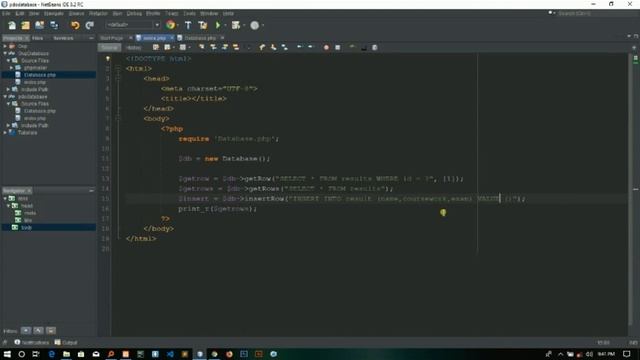Click the first editor toolbar icon after History

click(156, 47)
